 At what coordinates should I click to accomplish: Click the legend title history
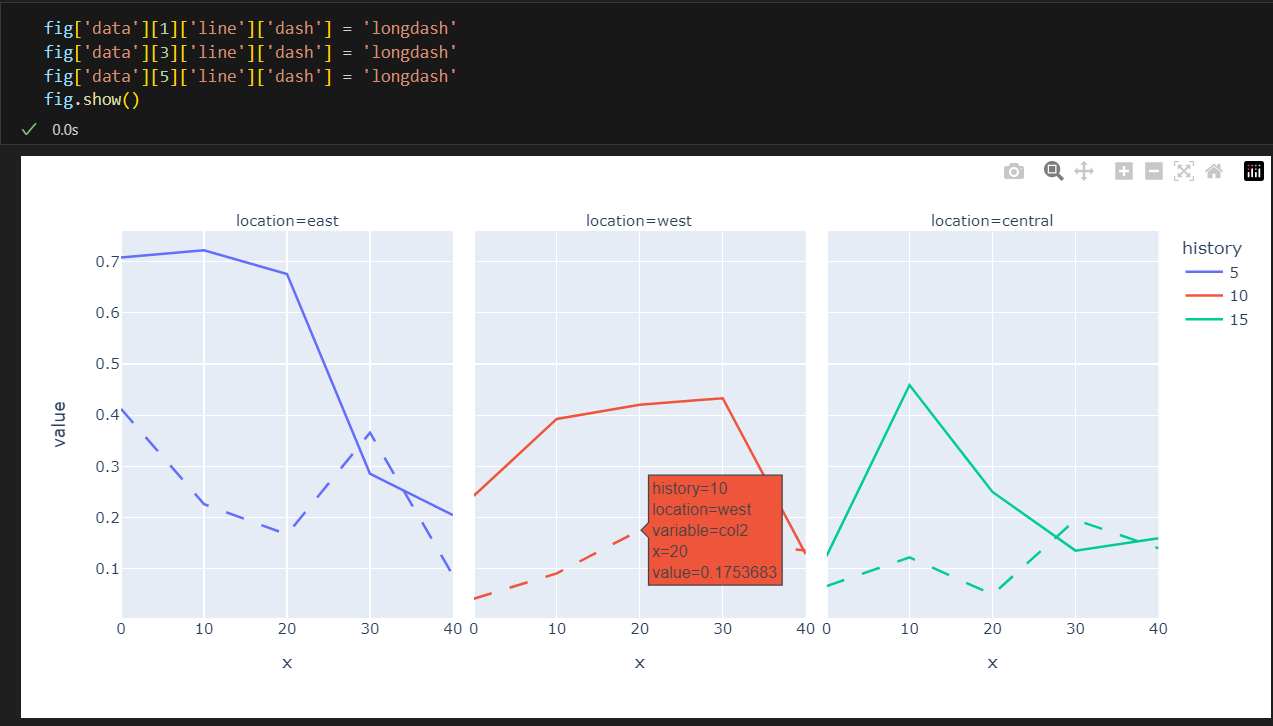click(1211, 248)
